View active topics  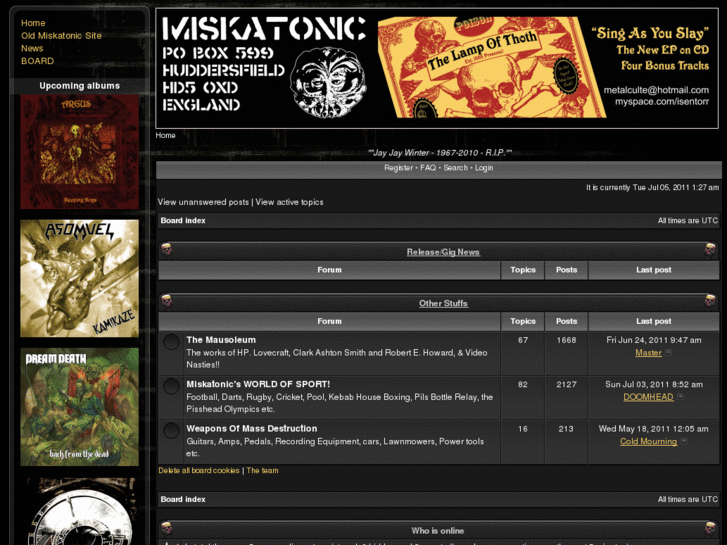[289, 202]
